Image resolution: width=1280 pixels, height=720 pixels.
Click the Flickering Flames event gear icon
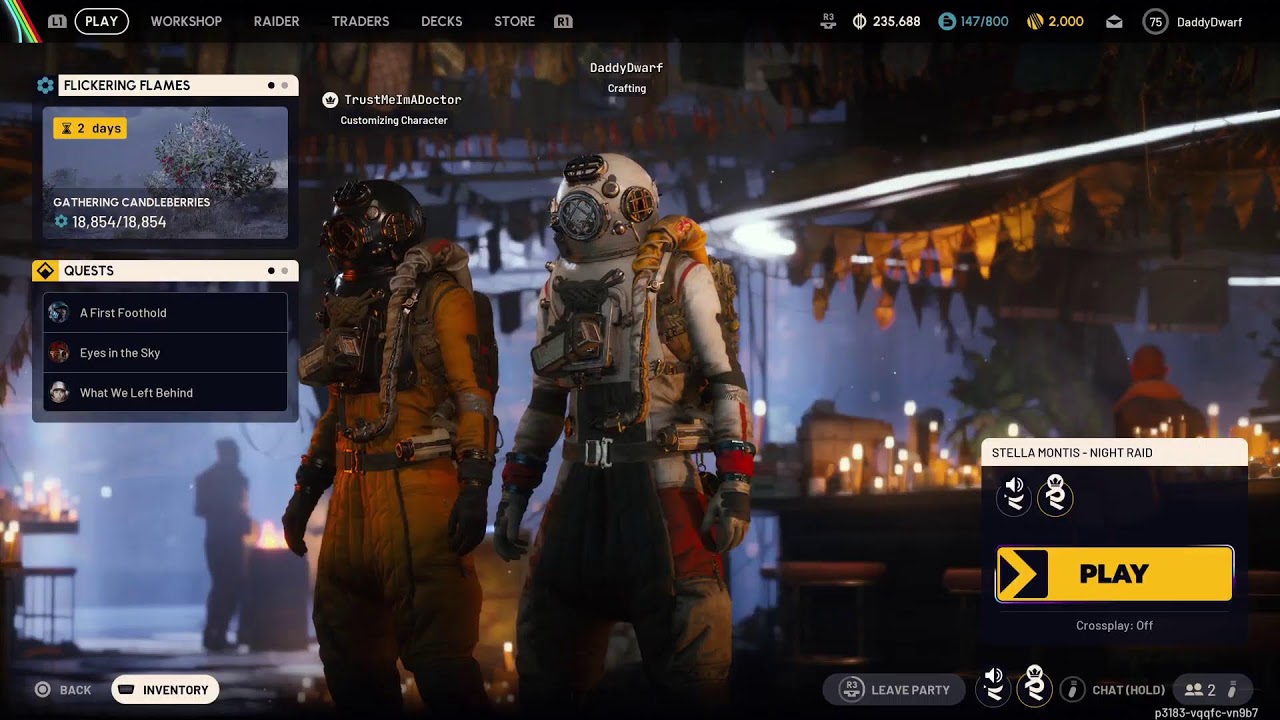click(45, 86)
